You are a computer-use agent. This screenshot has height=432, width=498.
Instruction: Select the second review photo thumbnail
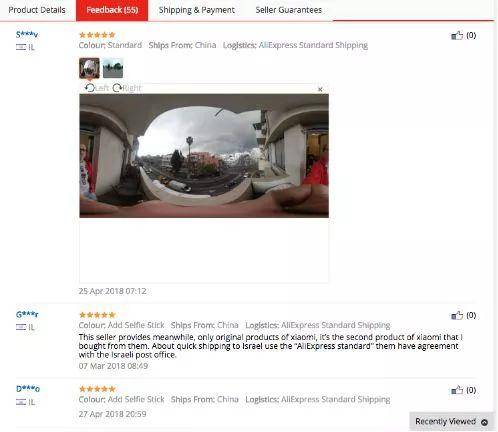113,68
